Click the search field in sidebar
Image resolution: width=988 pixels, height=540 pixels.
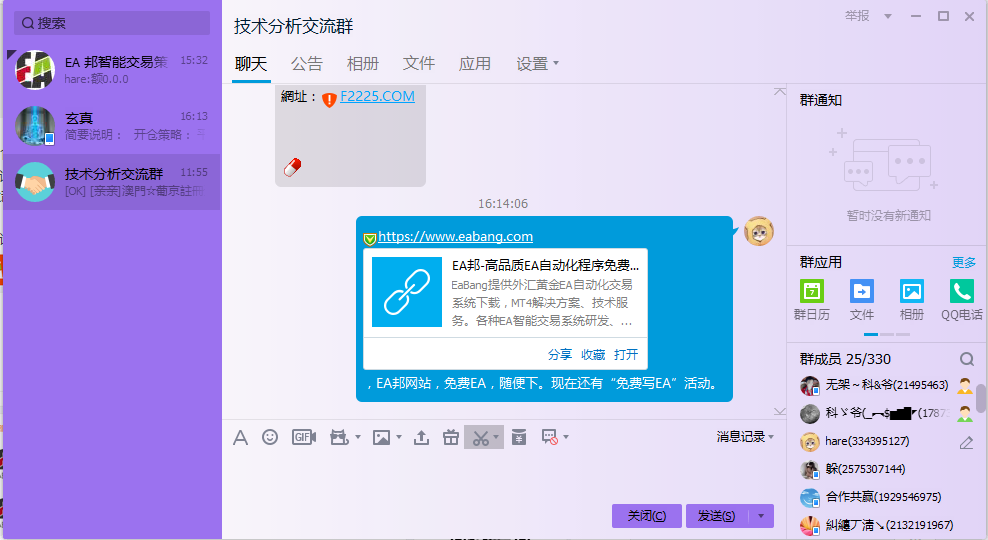(112, 23)
